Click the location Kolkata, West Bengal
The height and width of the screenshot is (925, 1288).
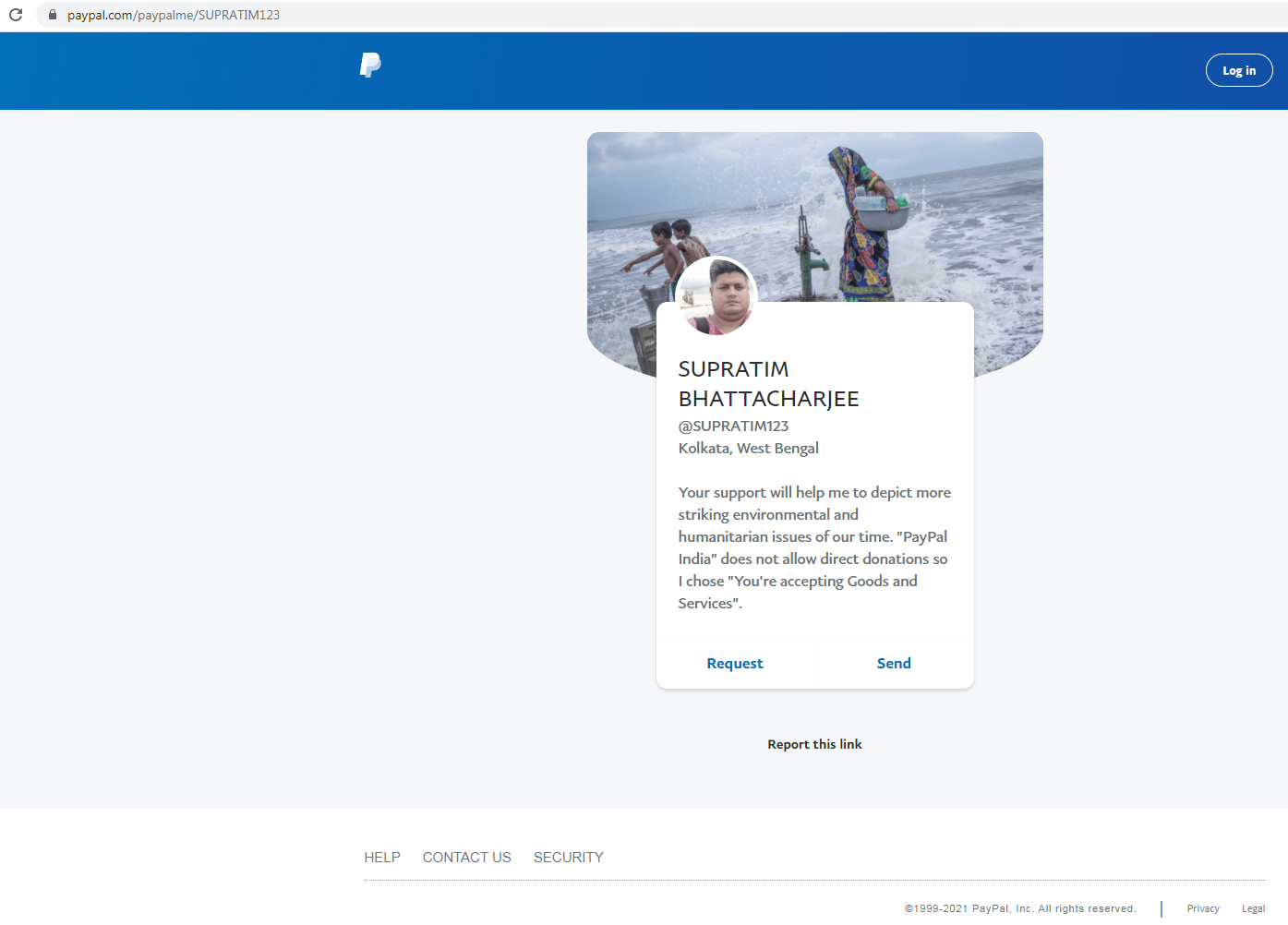(x=749, y=448)
